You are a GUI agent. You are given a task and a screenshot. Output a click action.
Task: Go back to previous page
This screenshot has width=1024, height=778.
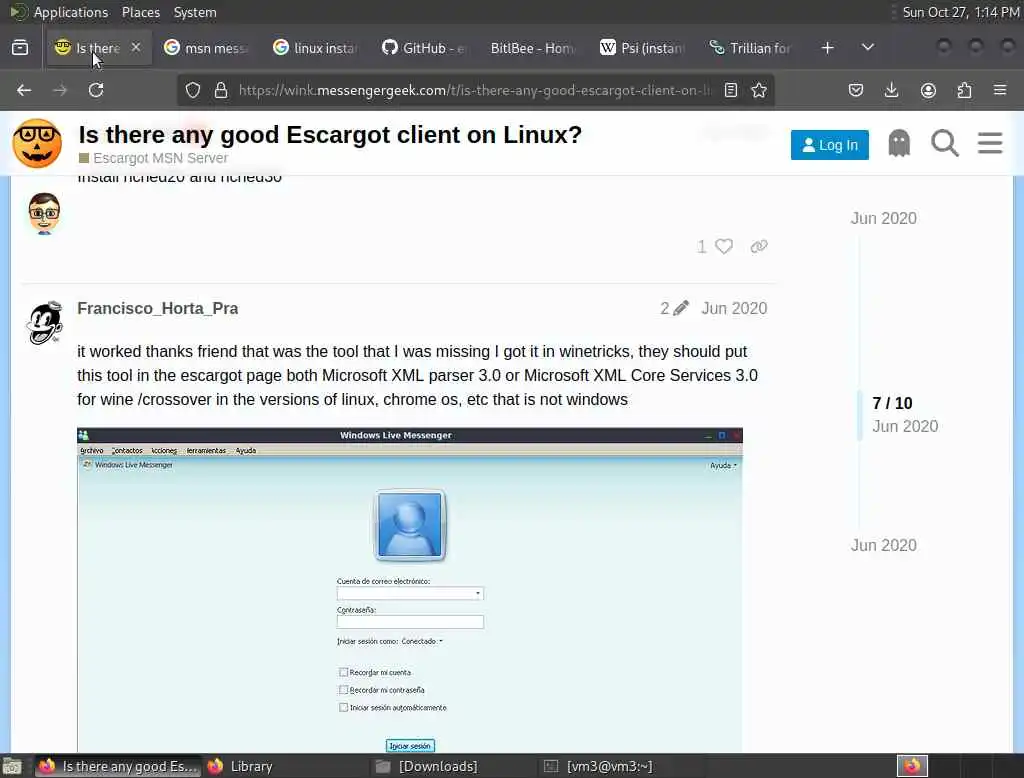24,90
